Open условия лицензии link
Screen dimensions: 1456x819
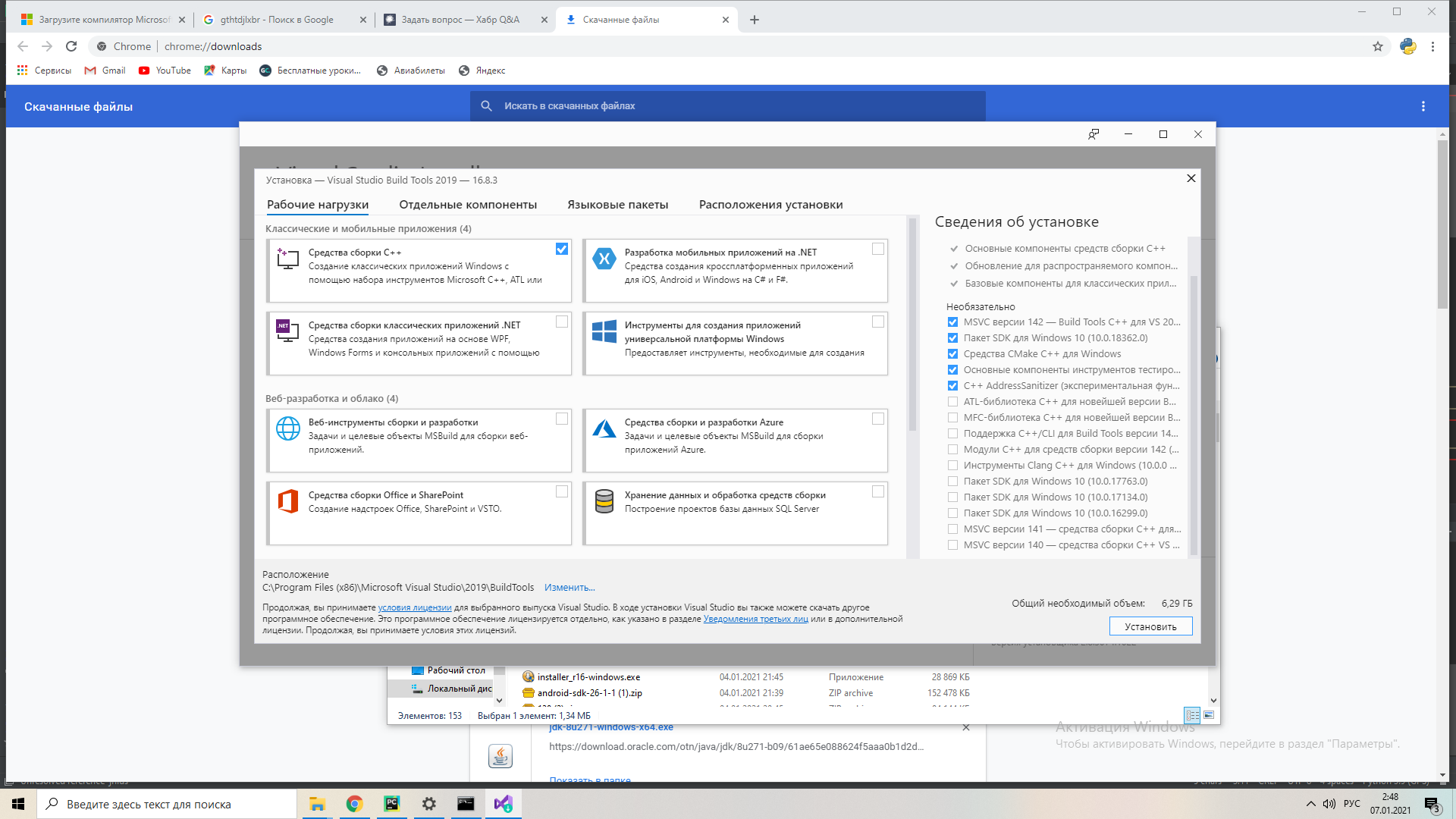[x=415, y=607]
